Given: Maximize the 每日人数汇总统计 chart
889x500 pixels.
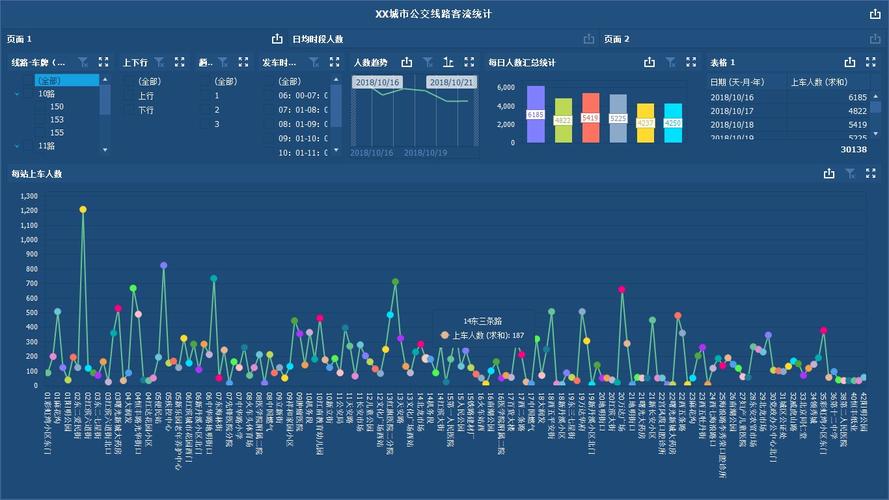Looking at the screenshot, I should (x=691, y=62).
